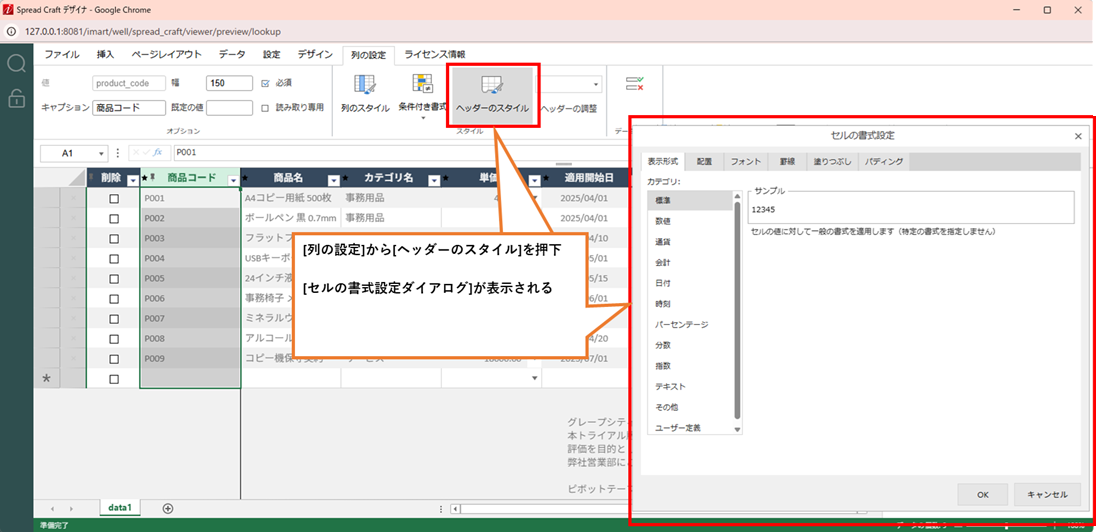
Task: Click the check/cross validation icon in ribbon
Action: [634, 86]
